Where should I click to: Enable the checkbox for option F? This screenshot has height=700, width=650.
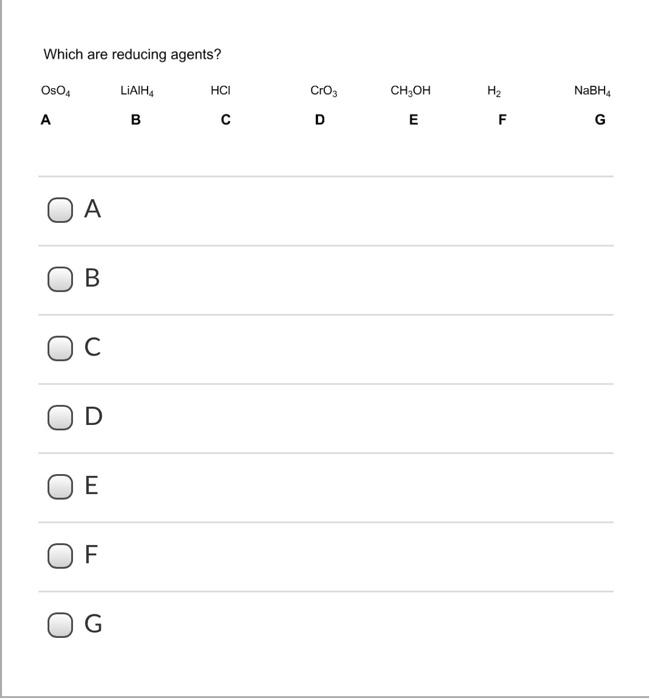point(60,556)
